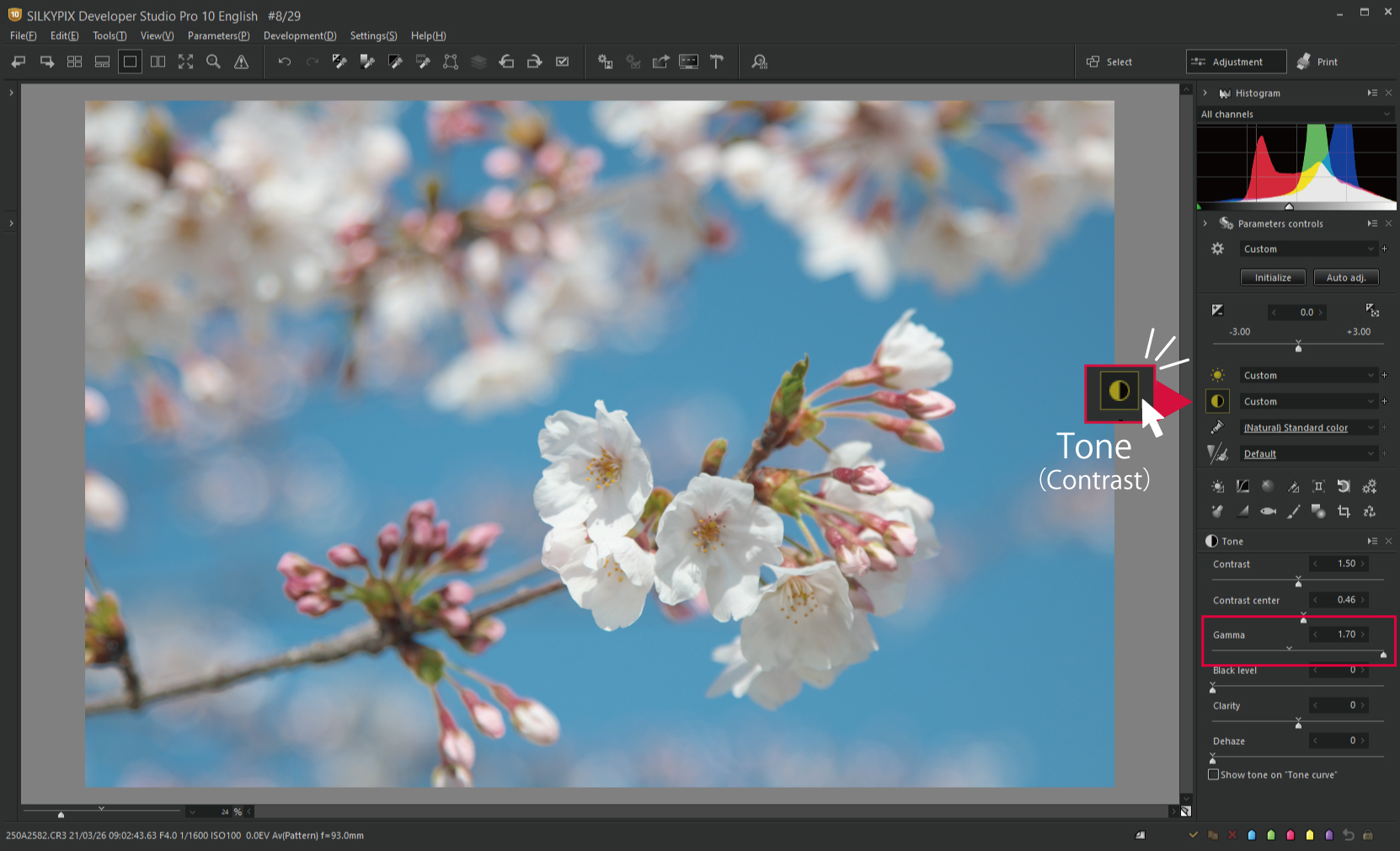1400x851 pixels.
Task: Open the Edit menu
Action: click(x=64, y=35)
